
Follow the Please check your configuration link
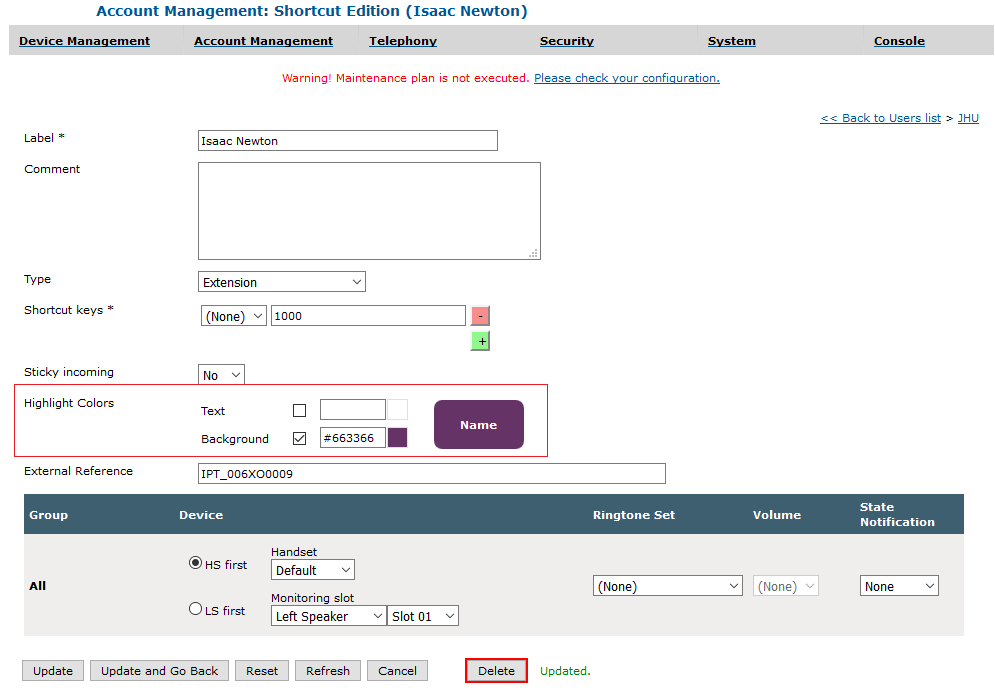click(x=627, y=78)
